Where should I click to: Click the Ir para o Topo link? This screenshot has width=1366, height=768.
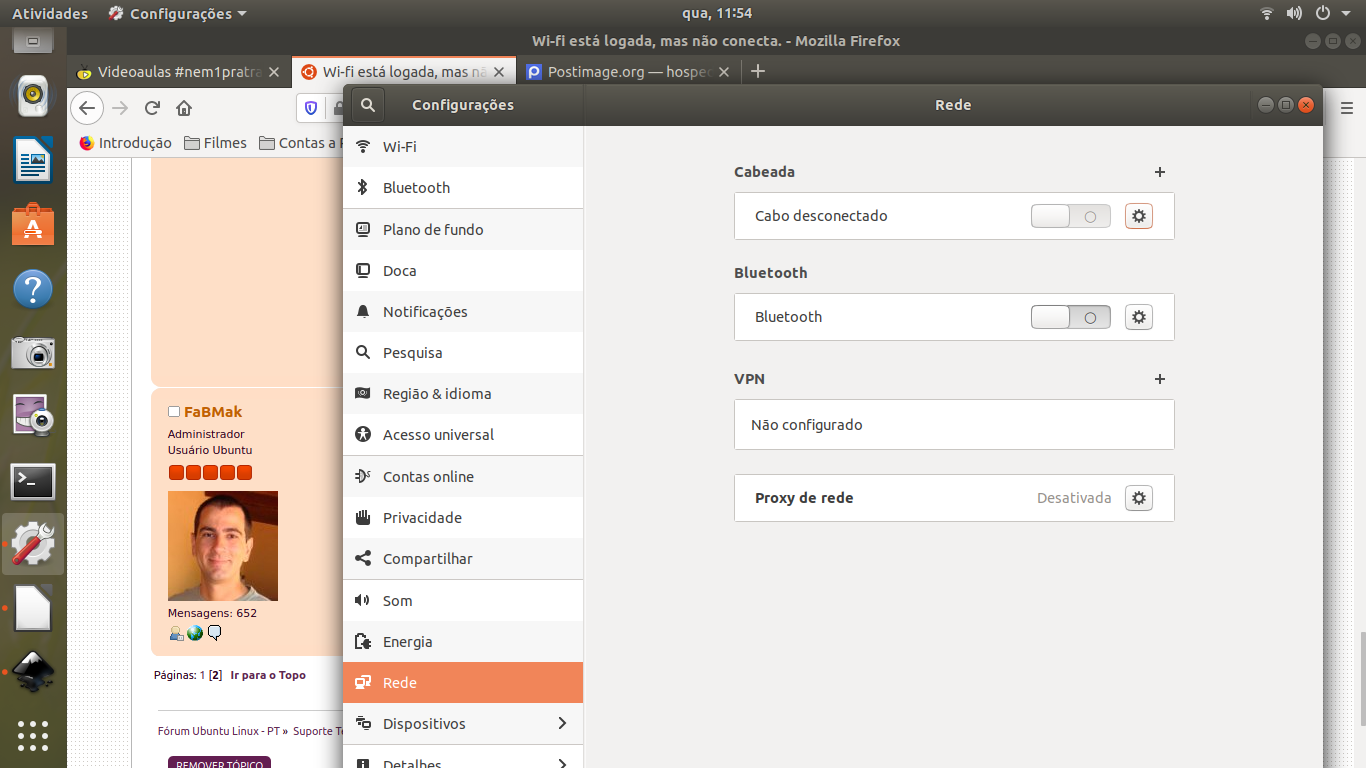[x=268, y=675]
